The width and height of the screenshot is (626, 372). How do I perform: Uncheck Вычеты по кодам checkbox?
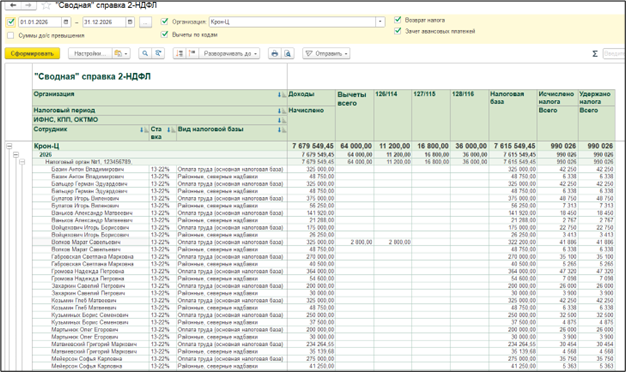pos(164,34)
